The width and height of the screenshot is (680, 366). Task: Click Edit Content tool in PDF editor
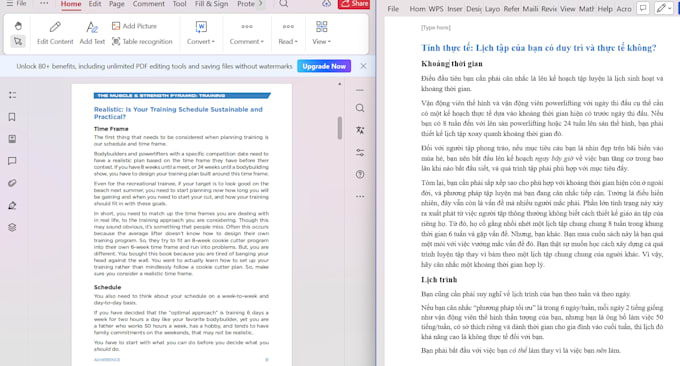click(x=55, y=33)
